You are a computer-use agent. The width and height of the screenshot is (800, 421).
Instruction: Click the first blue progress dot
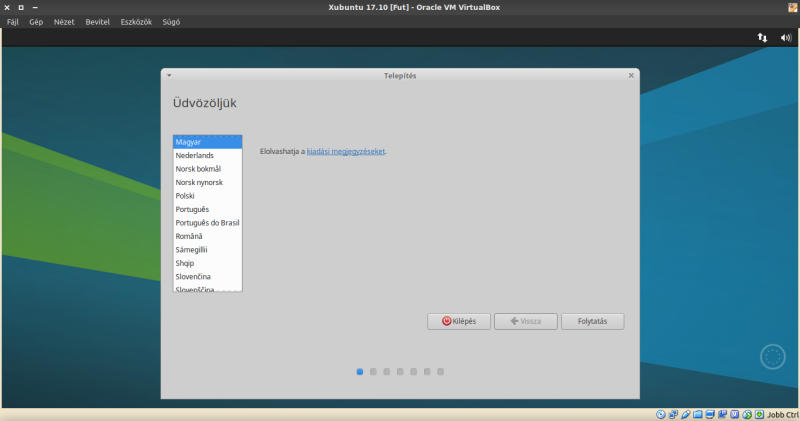tap(360, 371)
